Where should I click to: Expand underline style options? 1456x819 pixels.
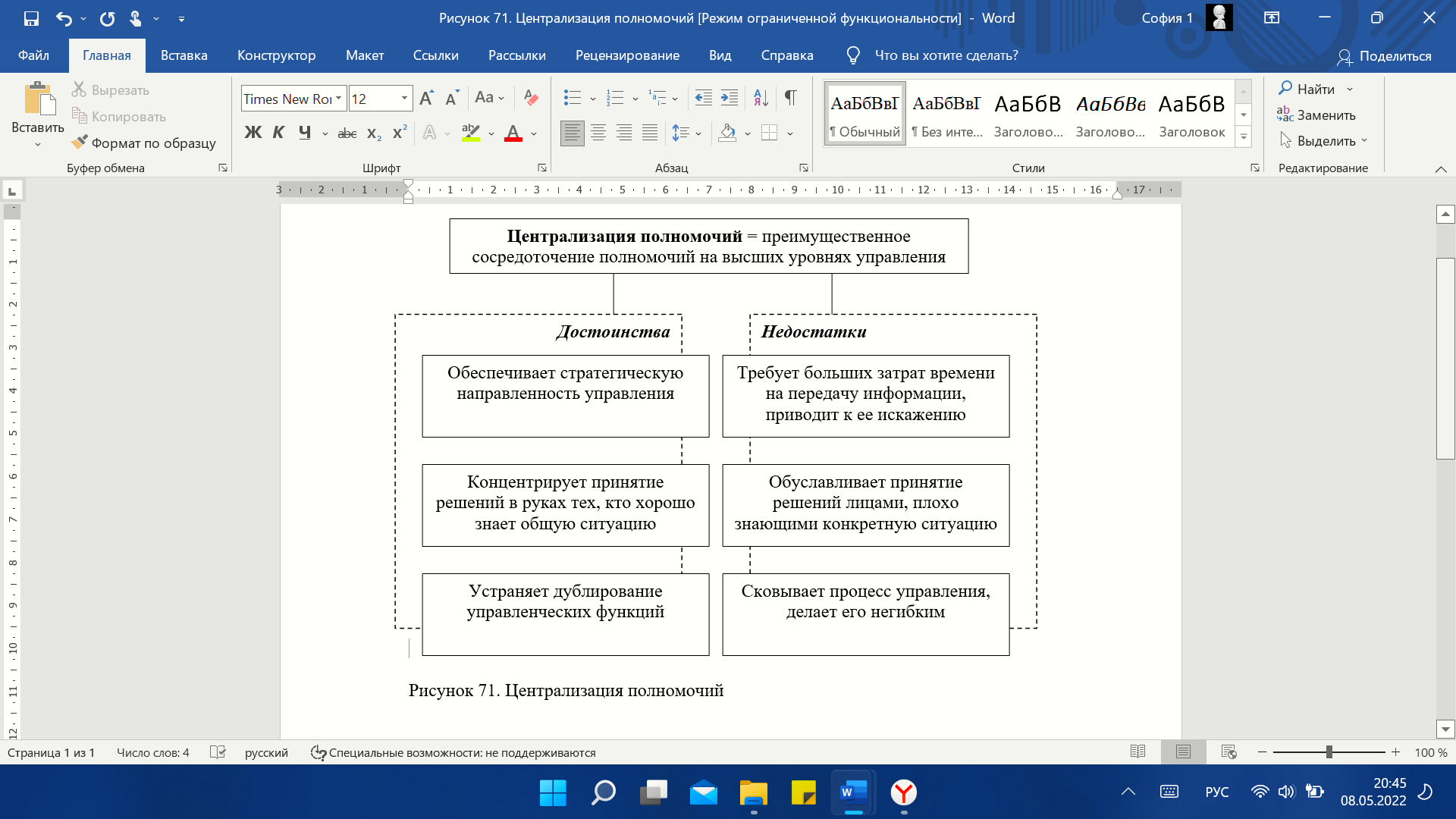tap(325, 134)
